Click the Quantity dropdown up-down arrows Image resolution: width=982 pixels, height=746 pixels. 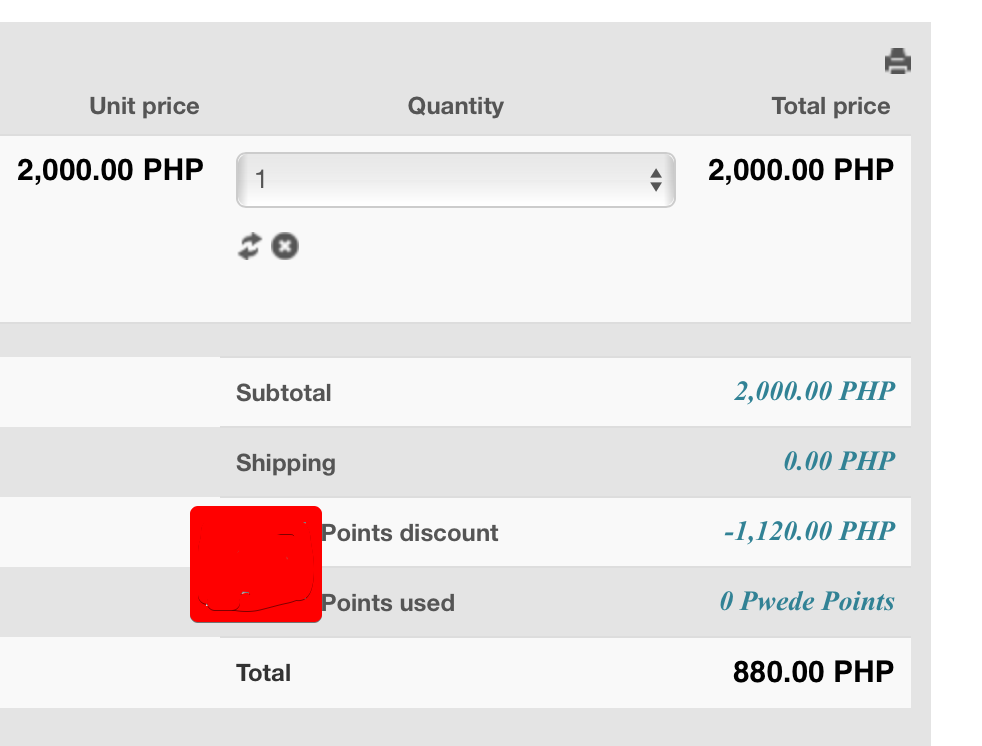[x=656, y=180]
